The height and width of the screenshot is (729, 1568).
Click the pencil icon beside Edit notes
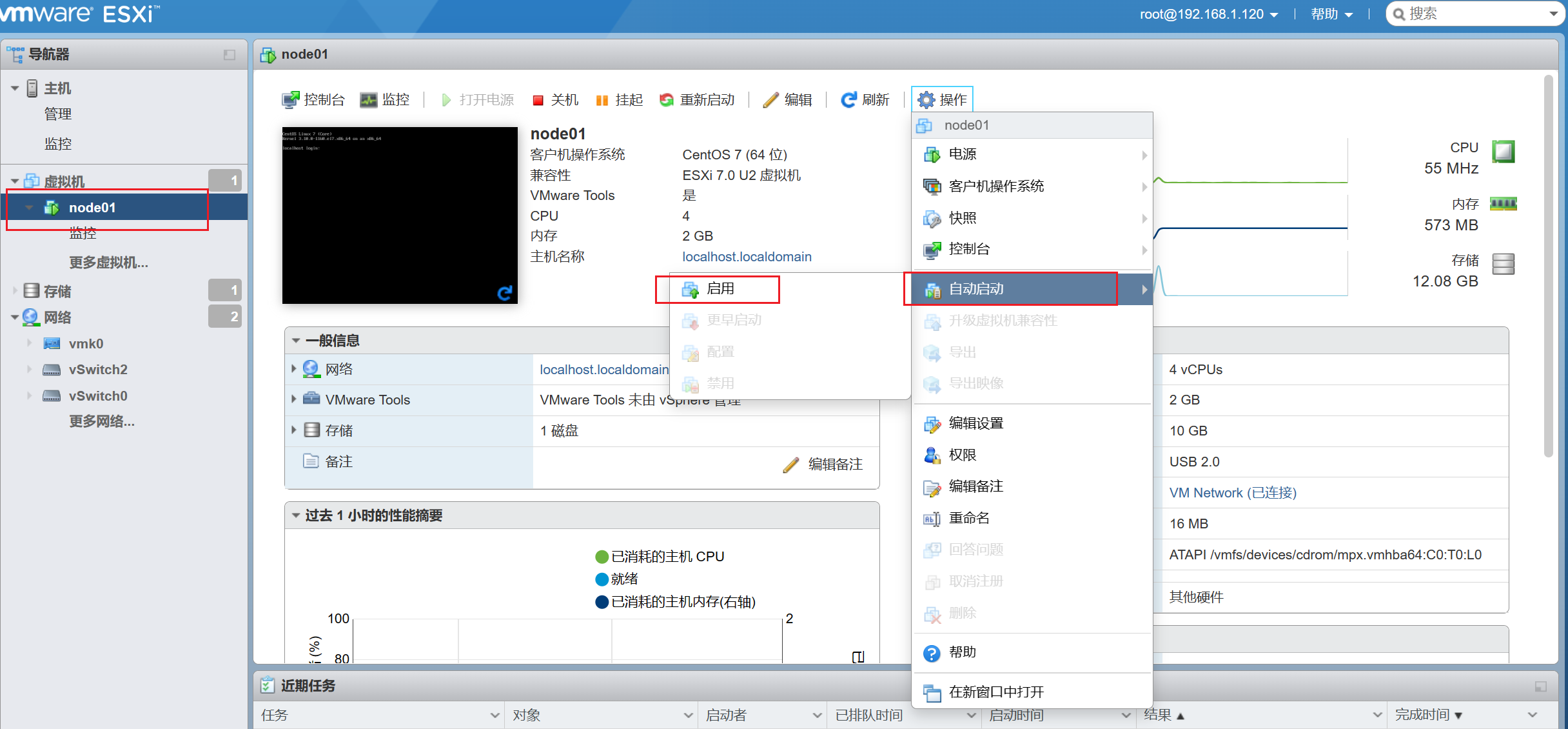coord(791,465)
